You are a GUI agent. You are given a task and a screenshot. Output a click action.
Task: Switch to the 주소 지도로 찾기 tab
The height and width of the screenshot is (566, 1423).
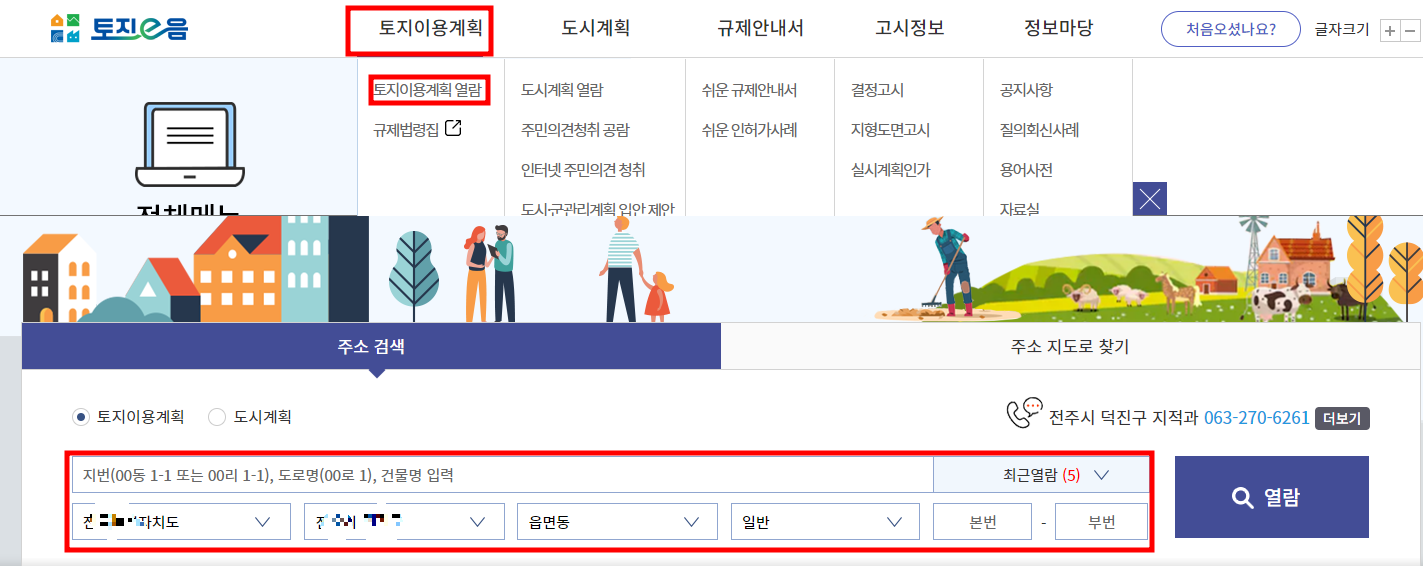coord(1070,347)
